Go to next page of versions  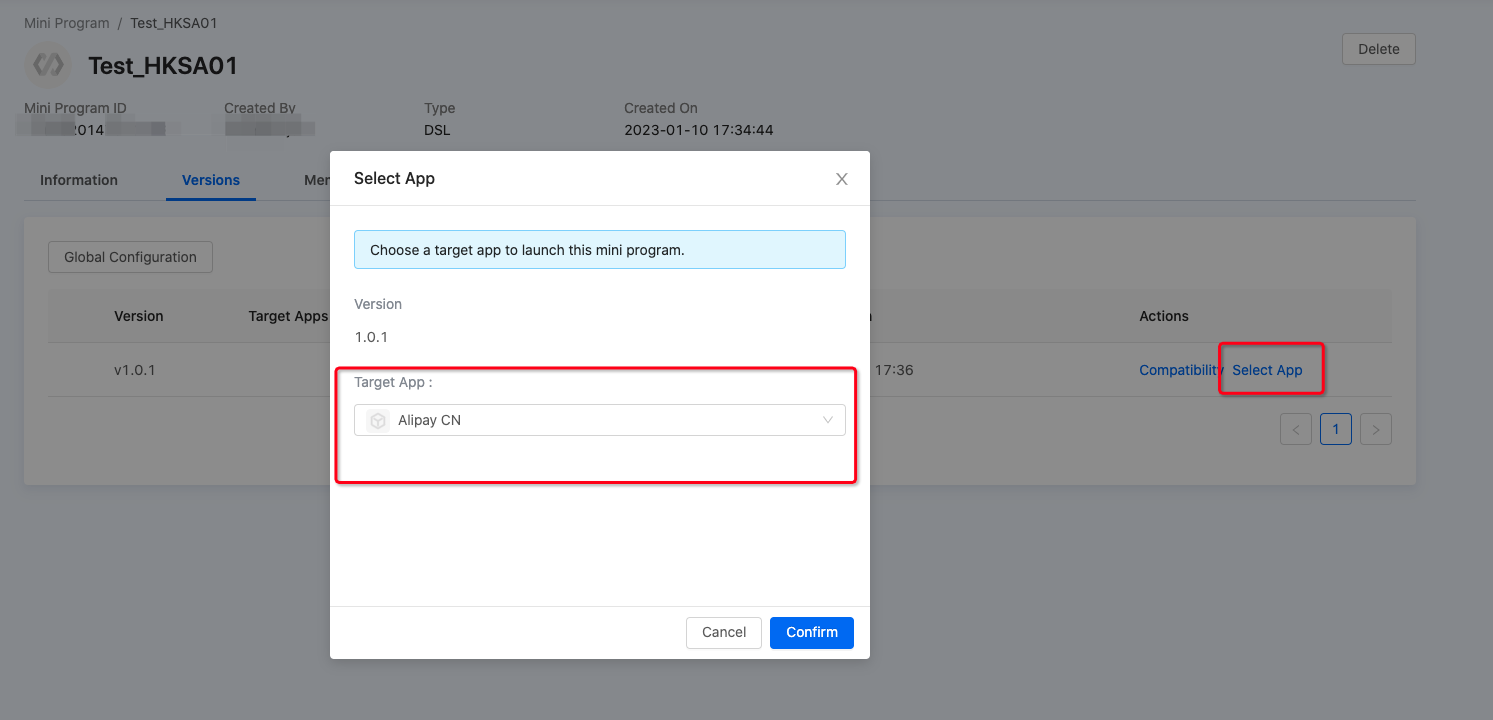pos(1375,430)
